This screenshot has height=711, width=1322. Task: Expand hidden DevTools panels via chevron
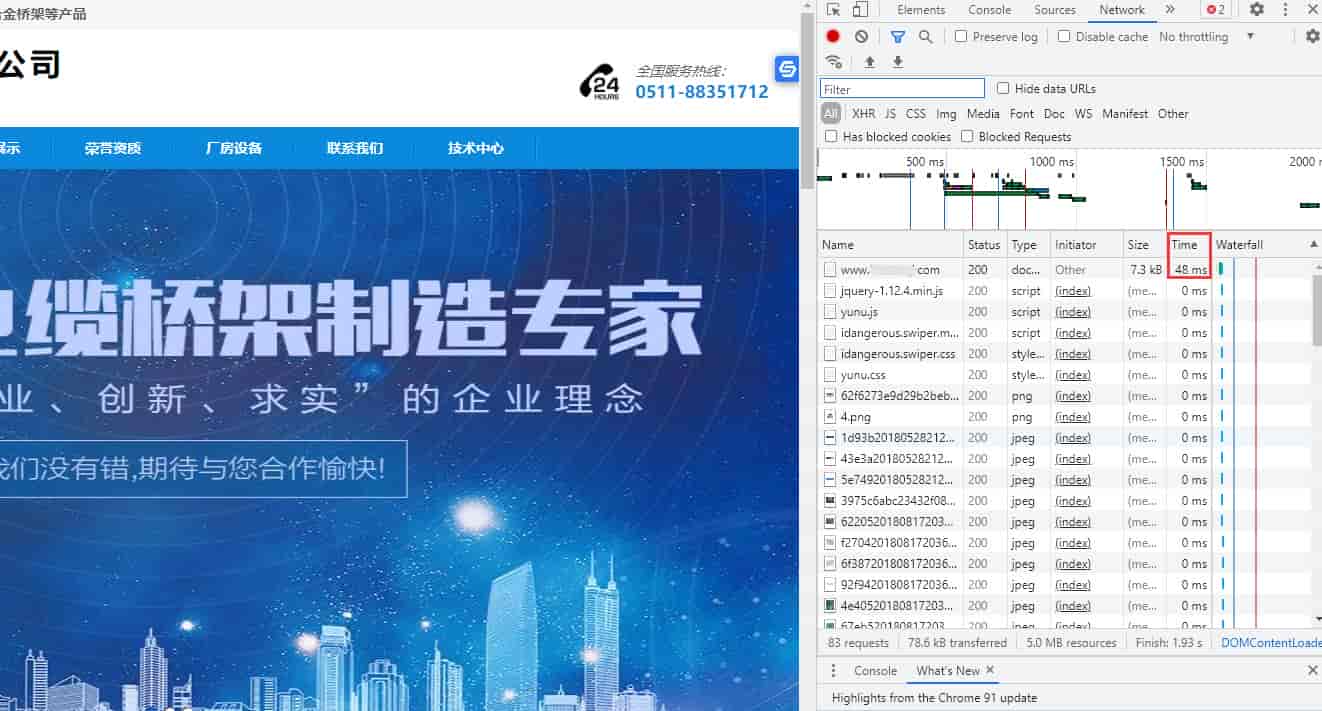click(x=1171, y=10)
